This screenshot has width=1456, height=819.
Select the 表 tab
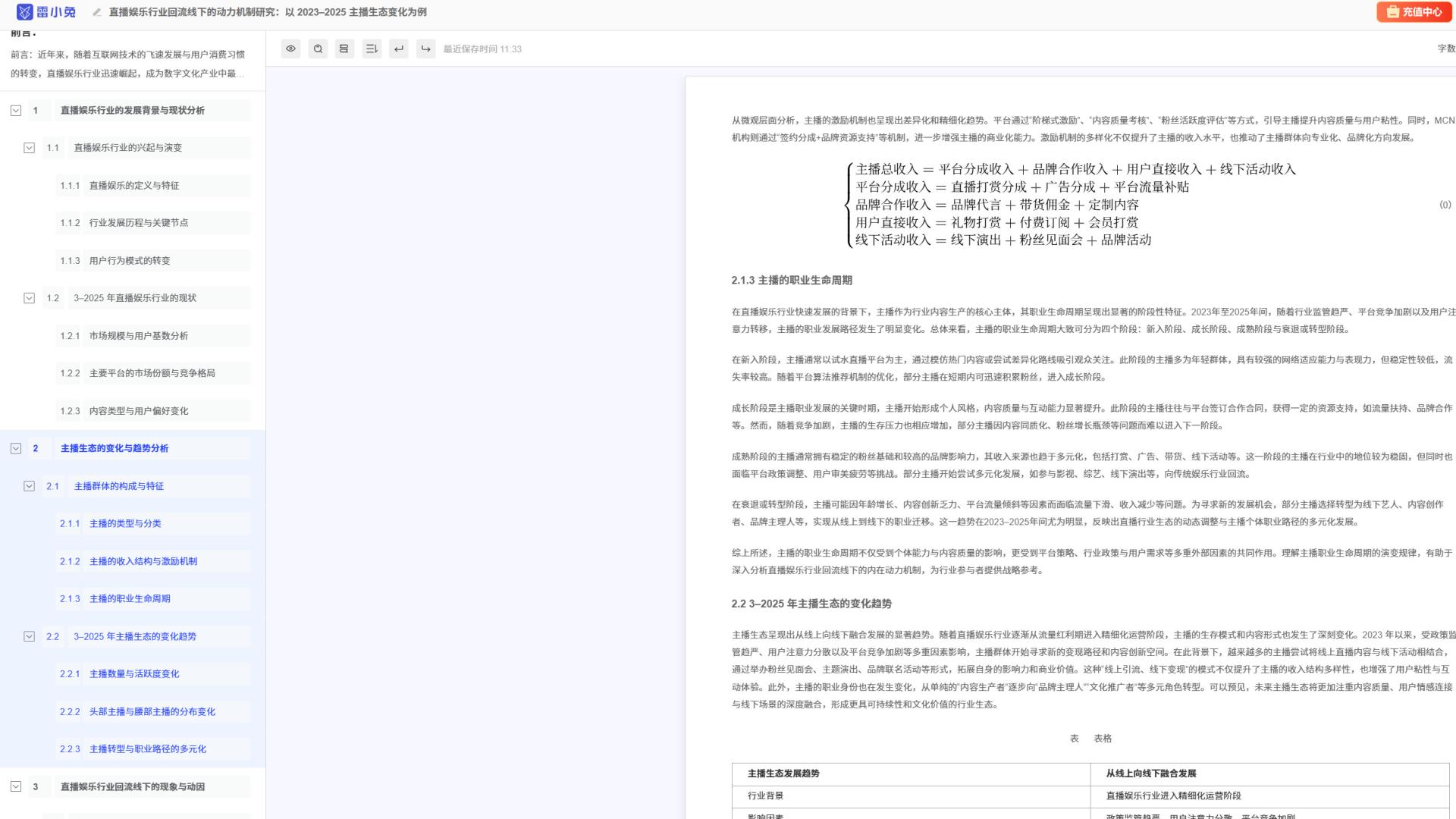(x=1074, y=738)
